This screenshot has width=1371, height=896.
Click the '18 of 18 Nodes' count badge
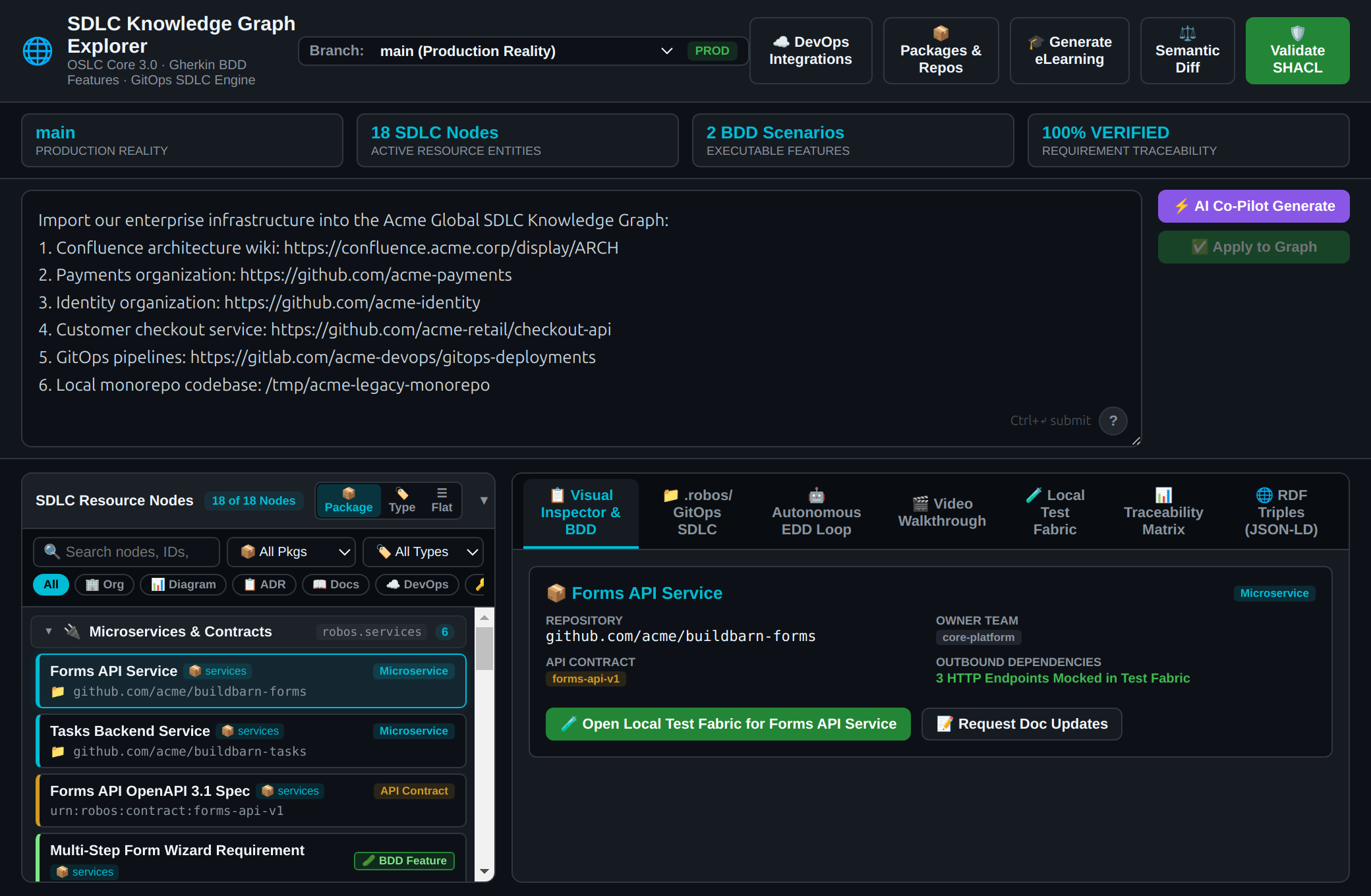tap(254, 501)
